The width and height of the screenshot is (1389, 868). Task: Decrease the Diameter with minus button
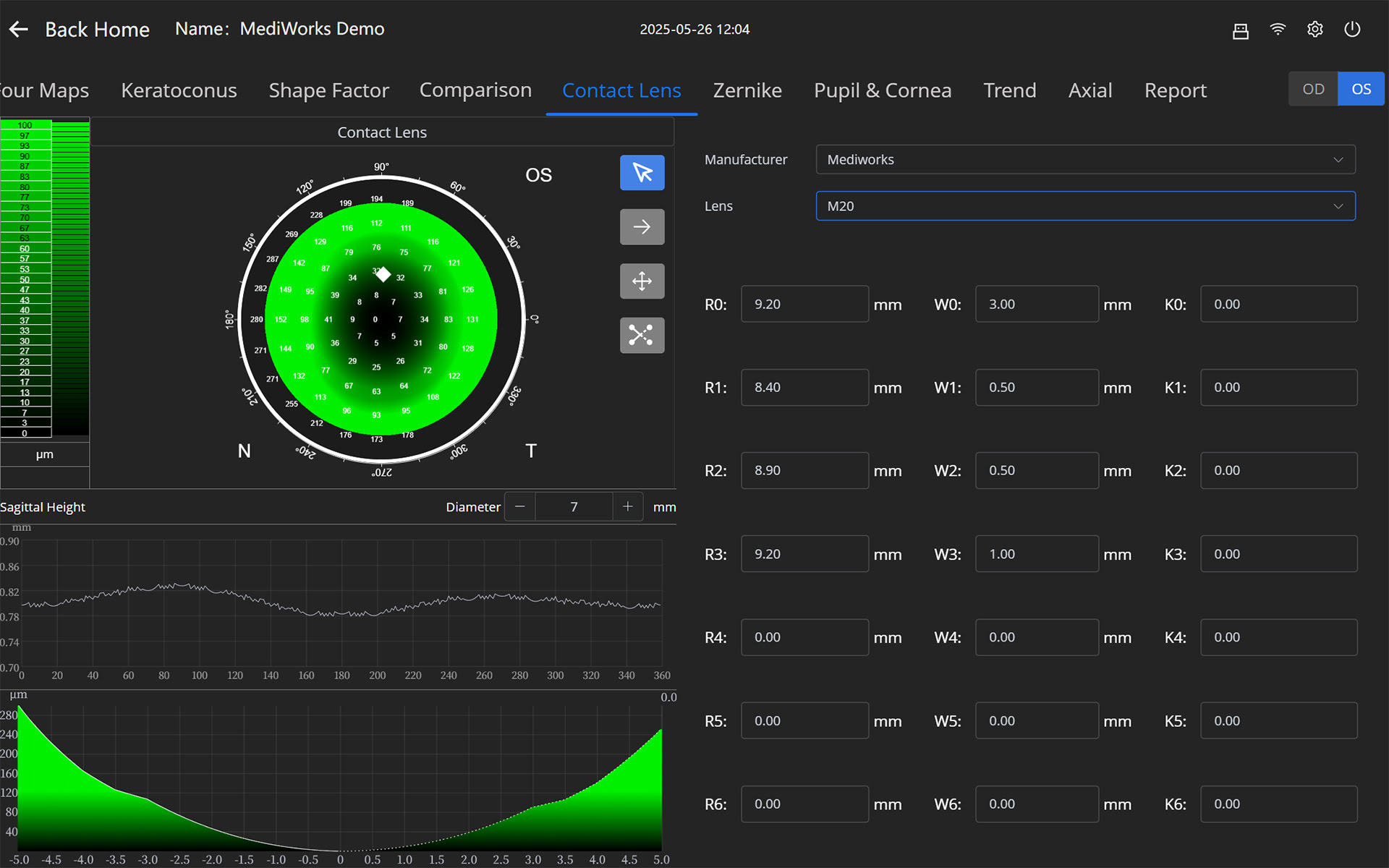pos(519,507)
